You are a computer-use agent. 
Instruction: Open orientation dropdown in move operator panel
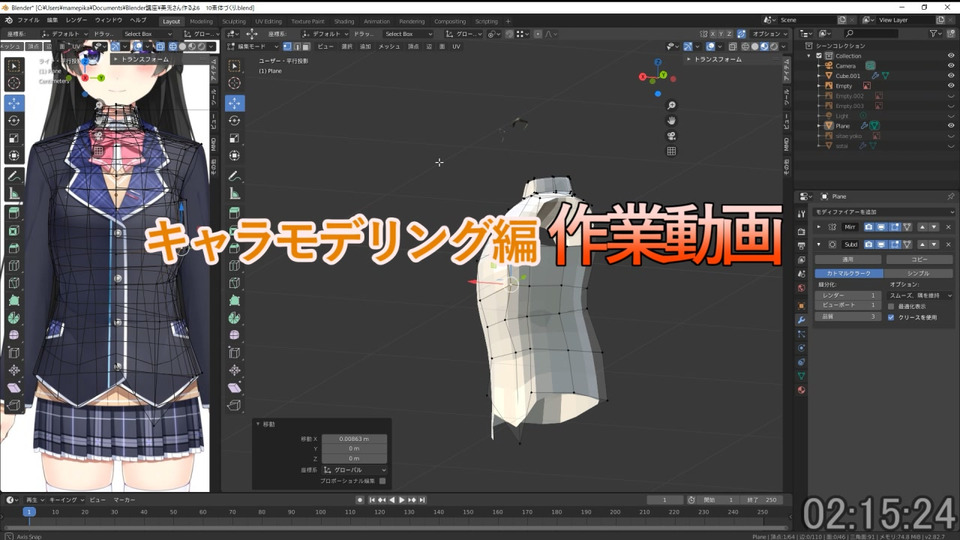(354, 470)
